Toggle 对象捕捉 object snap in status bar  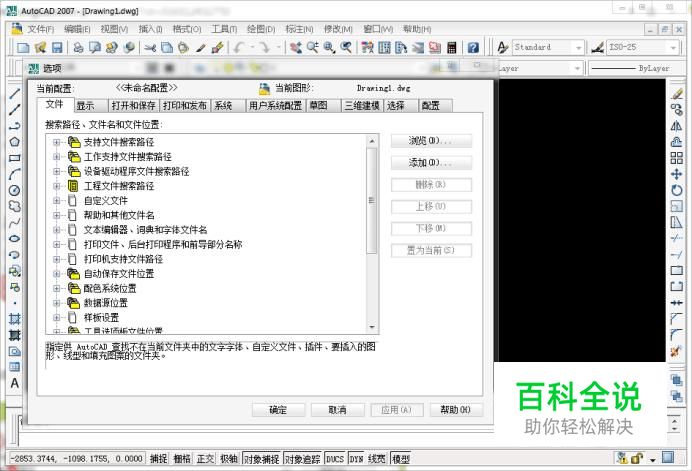point(262,459)
